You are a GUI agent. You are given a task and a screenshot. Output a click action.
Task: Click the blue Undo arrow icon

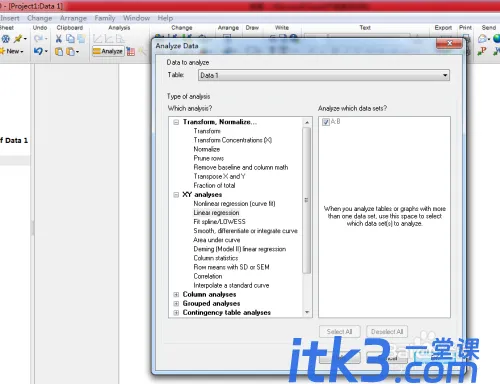point(38,51)
